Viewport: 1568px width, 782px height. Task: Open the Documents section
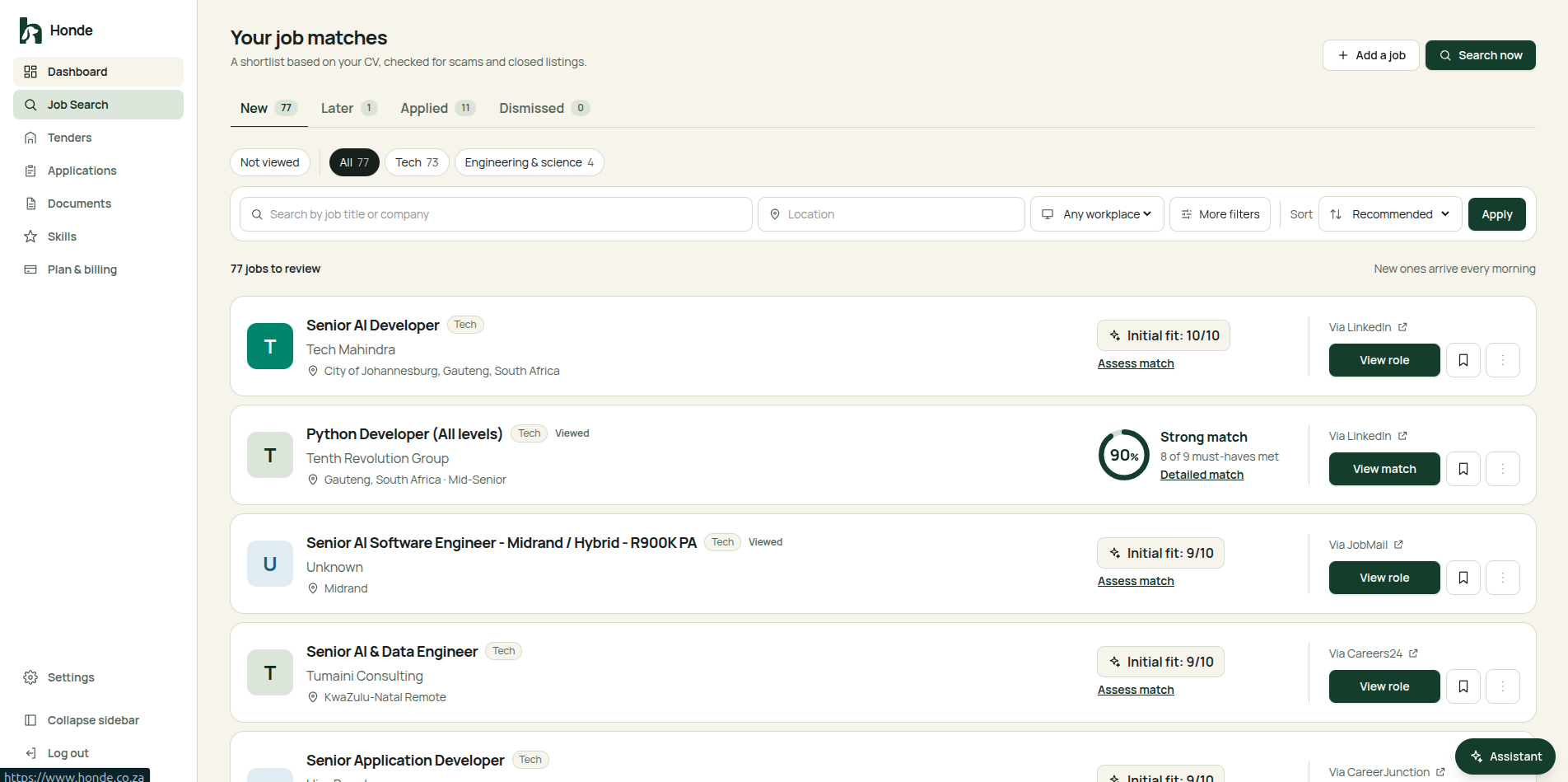pyautogui.click(x=98, y=204)
